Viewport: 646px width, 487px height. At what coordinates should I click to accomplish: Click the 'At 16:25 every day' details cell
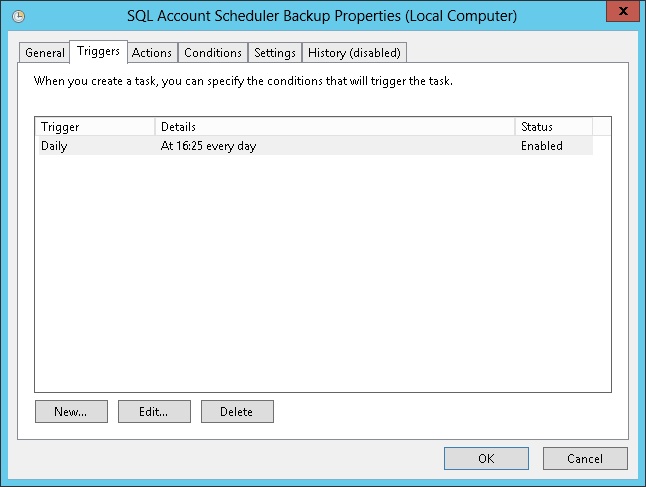[216, 146]
